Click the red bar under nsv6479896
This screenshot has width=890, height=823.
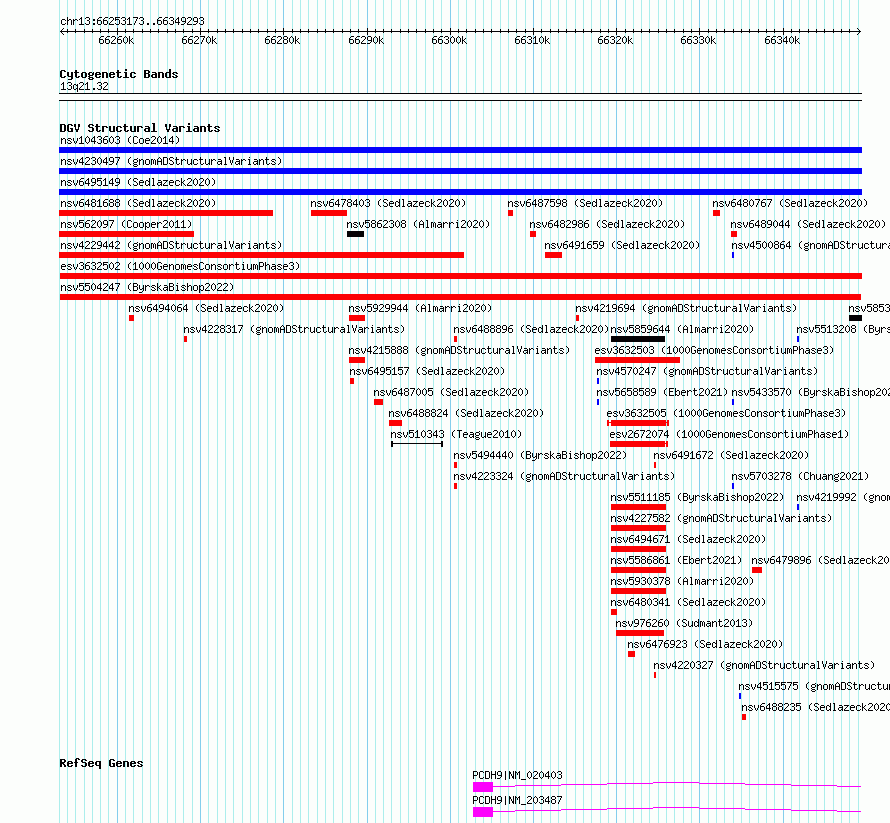pyautogui.click(x=757, y=570)
